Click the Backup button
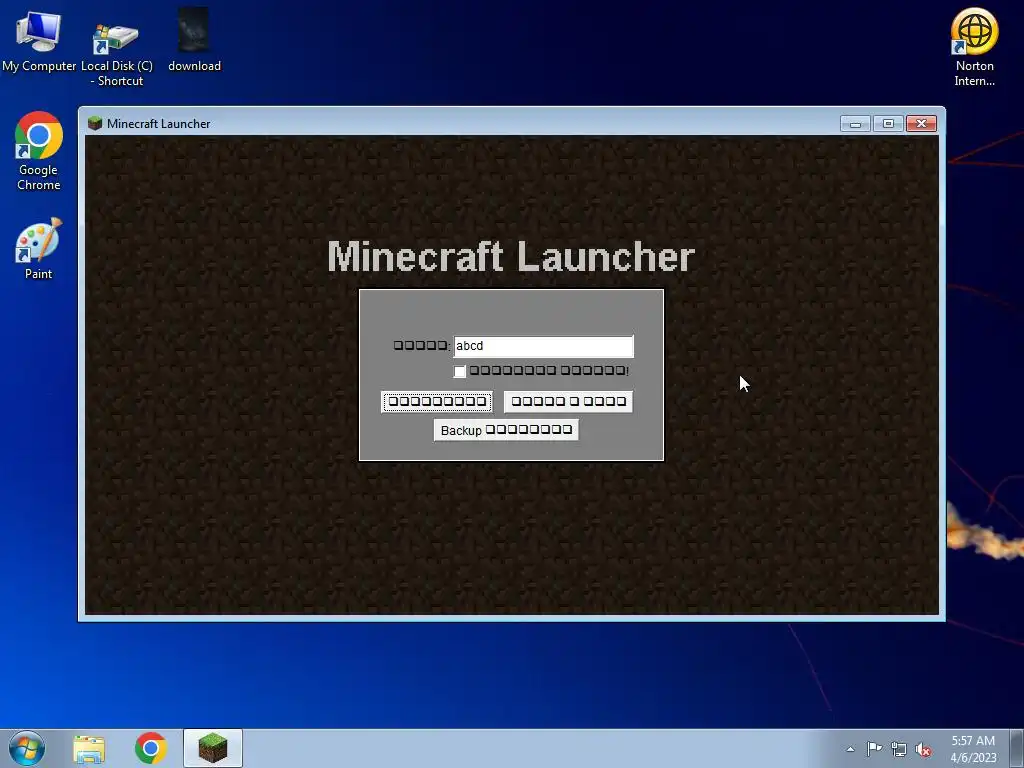The height and width of the screenshot is (768, 1024). coord(506,430)
